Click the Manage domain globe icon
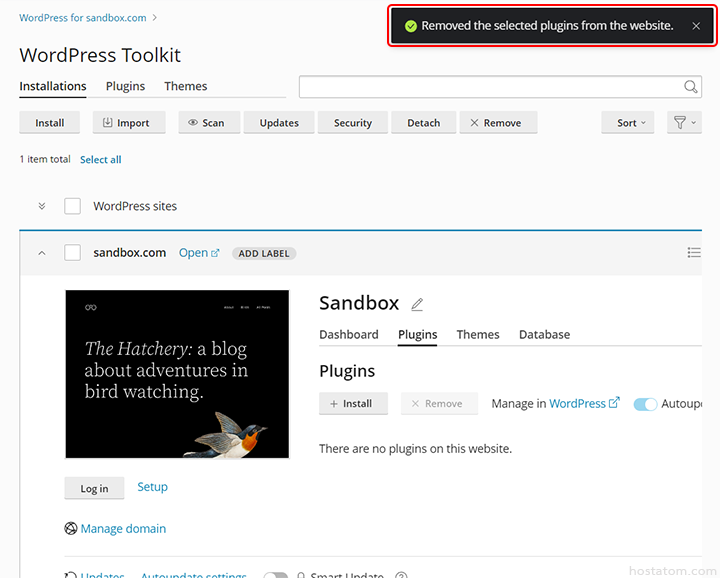The height and width of the screenshot is (578, 720). pos(71,529)
